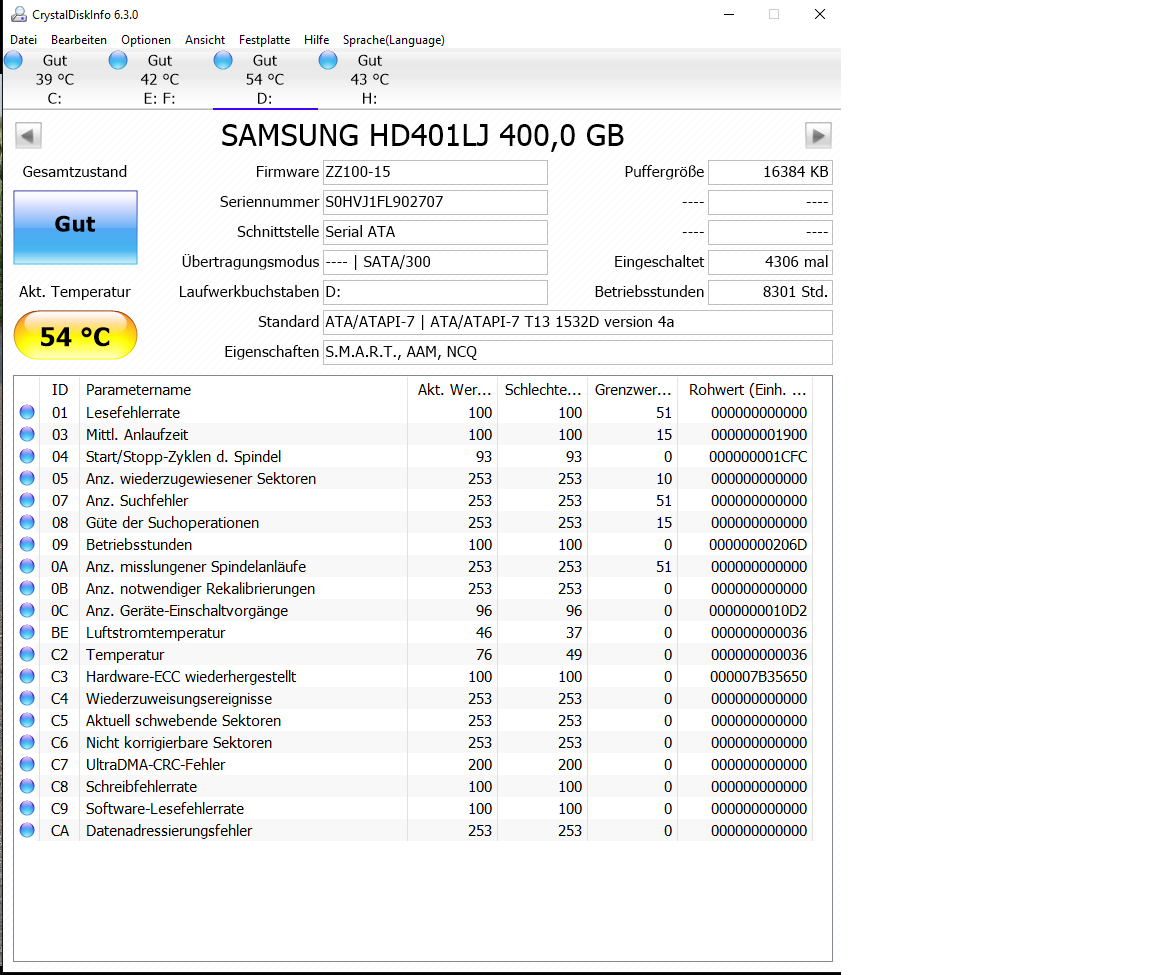This screenshot has width=1152, height=975.
Task: Click raw value 0000000010D2
Action: pos(758,611)
